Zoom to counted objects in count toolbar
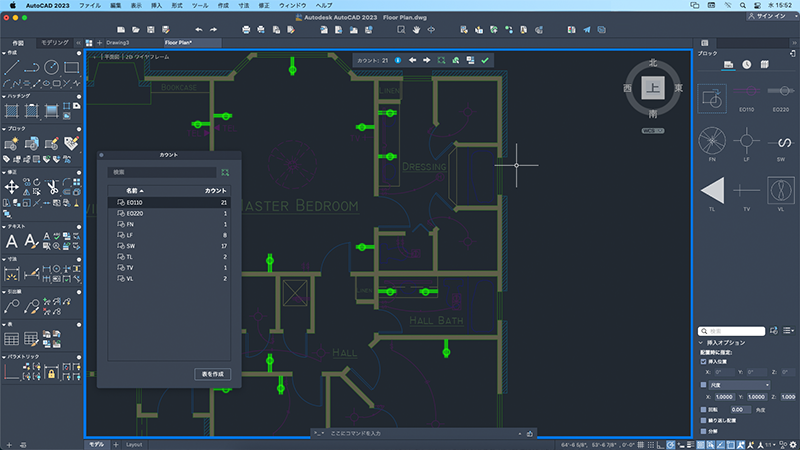Image resolution: width=800 pixels, height=450 pixels. tap(441, 60)
